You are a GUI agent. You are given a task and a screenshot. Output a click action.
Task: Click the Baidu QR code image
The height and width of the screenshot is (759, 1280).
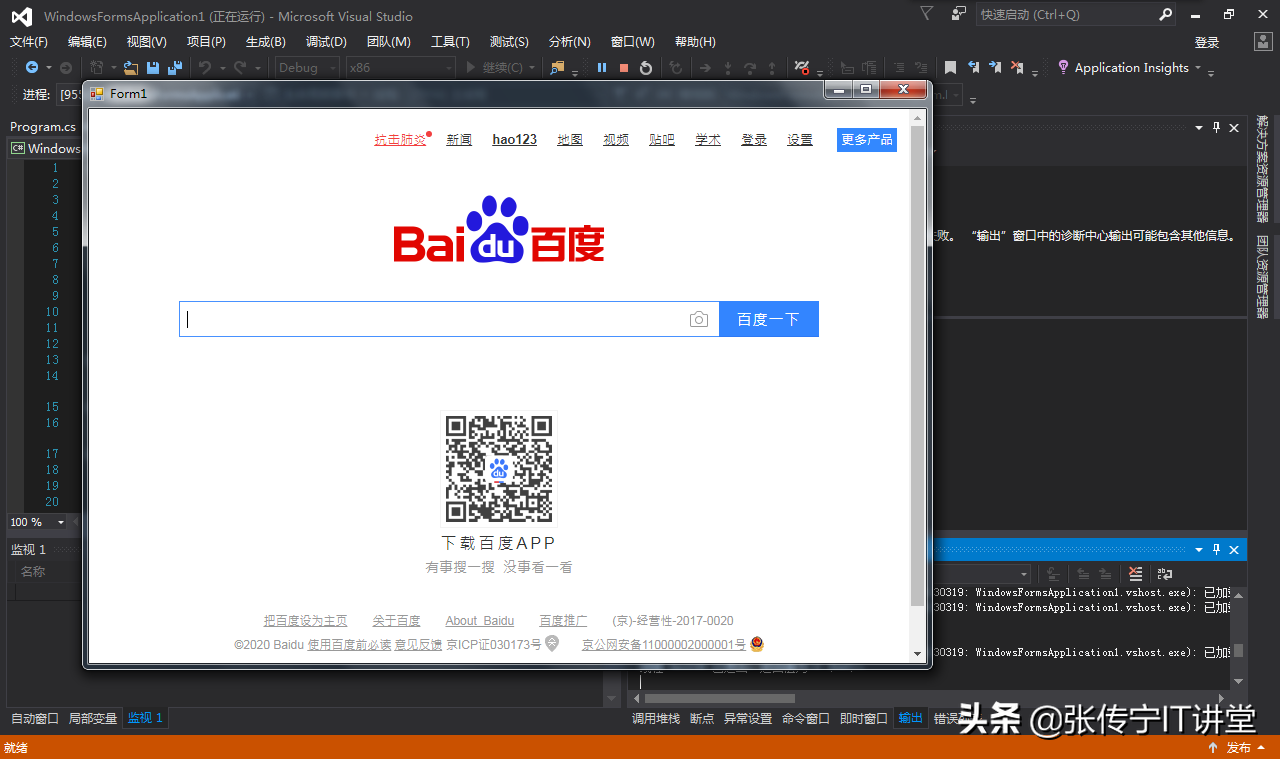pyautogui.click(x=499, y=469)
